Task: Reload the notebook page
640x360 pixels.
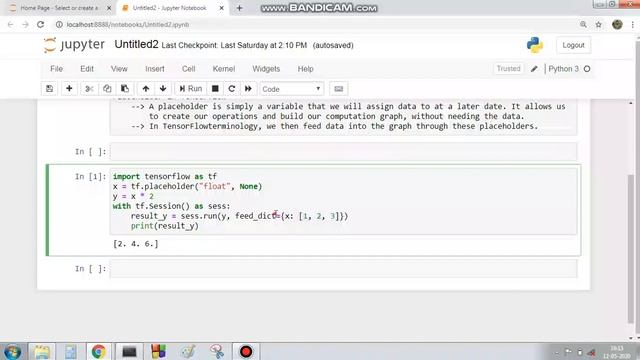Action: (x=40, y=24)
